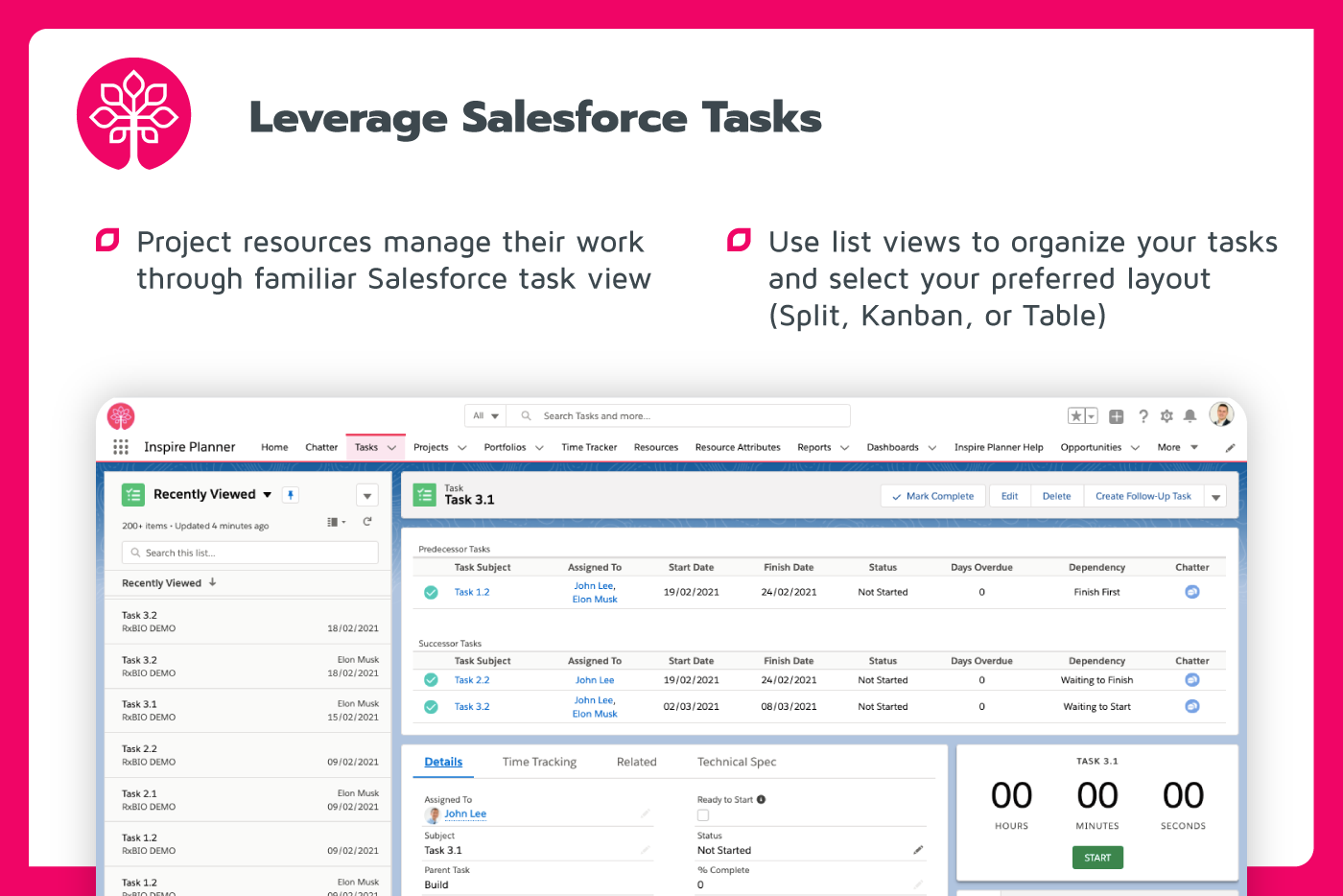Switch to the Technical Spec tab
This screenshot has width=1343, height=896.
click(737, 762)
